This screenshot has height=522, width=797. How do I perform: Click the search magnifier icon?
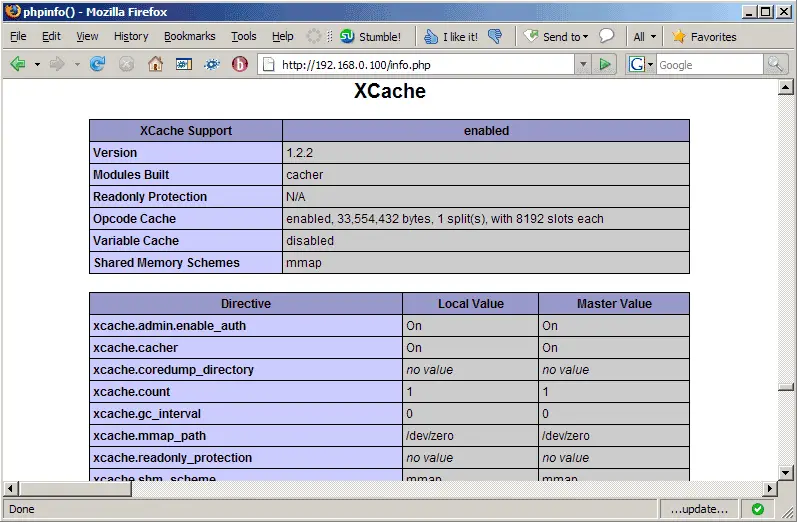(775, 65)
